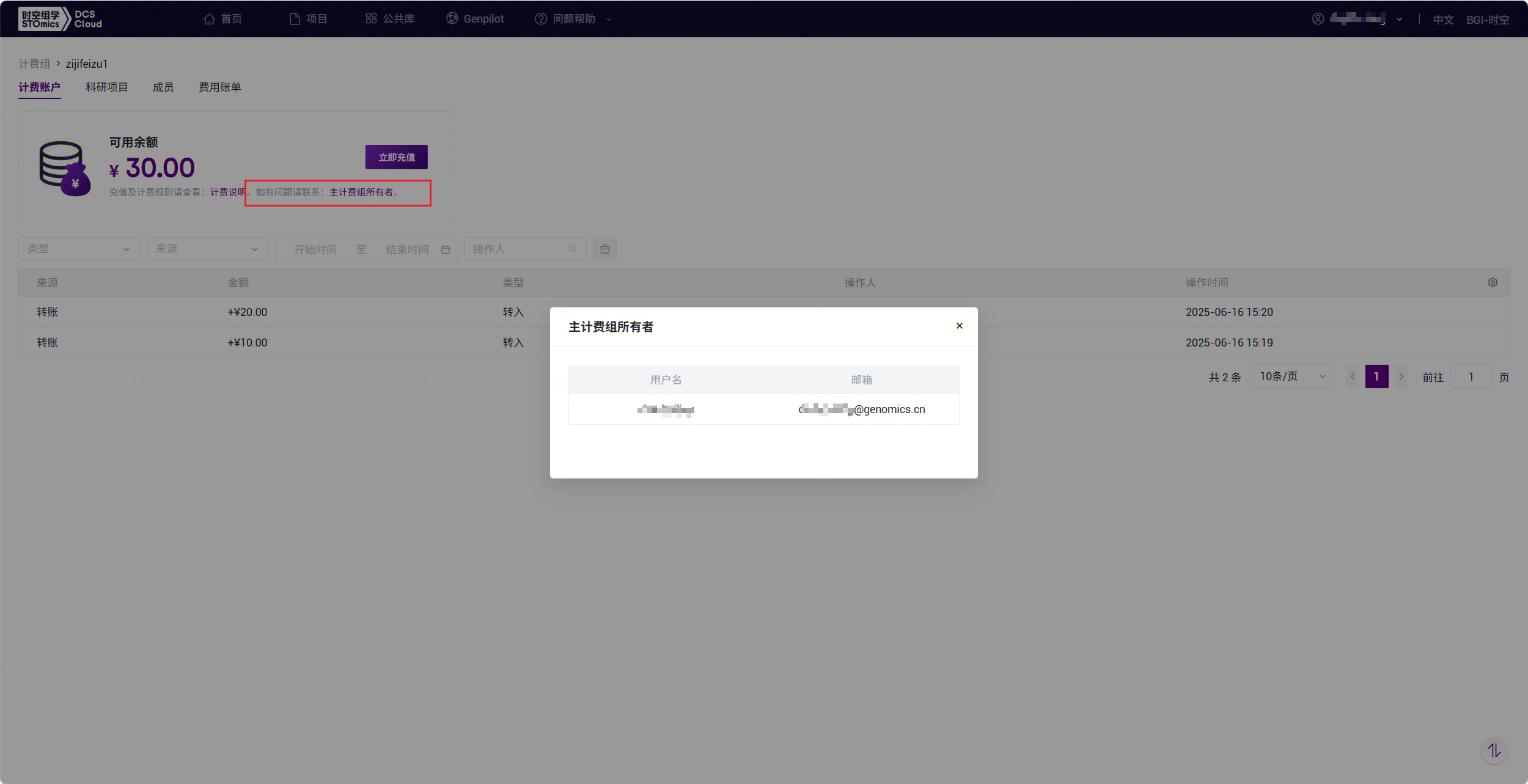The image size is (1528, 784).
Task: Click the table column settings gear icon
Action: pos(1493,282)
